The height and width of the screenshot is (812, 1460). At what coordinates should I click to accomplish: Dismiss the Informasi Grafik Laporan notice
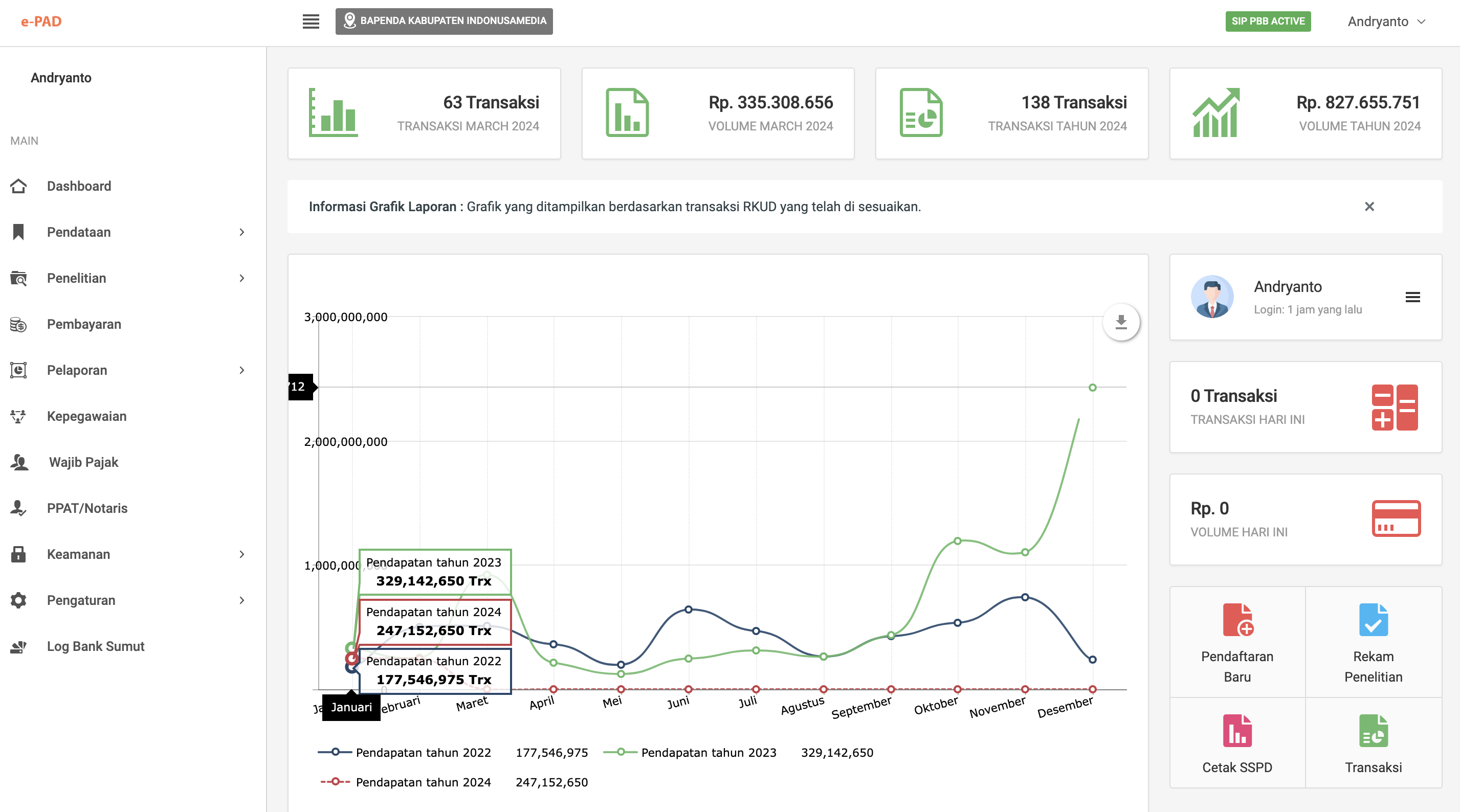pos(1369,207)
